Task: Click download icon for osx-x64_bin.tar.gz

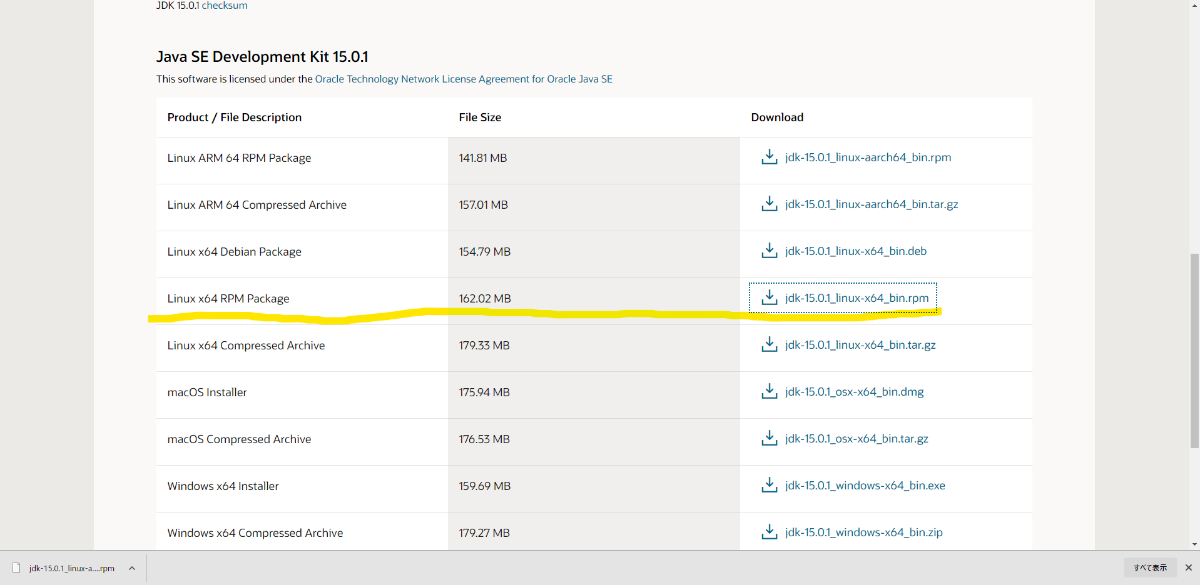Action: (x=769, y=438)
